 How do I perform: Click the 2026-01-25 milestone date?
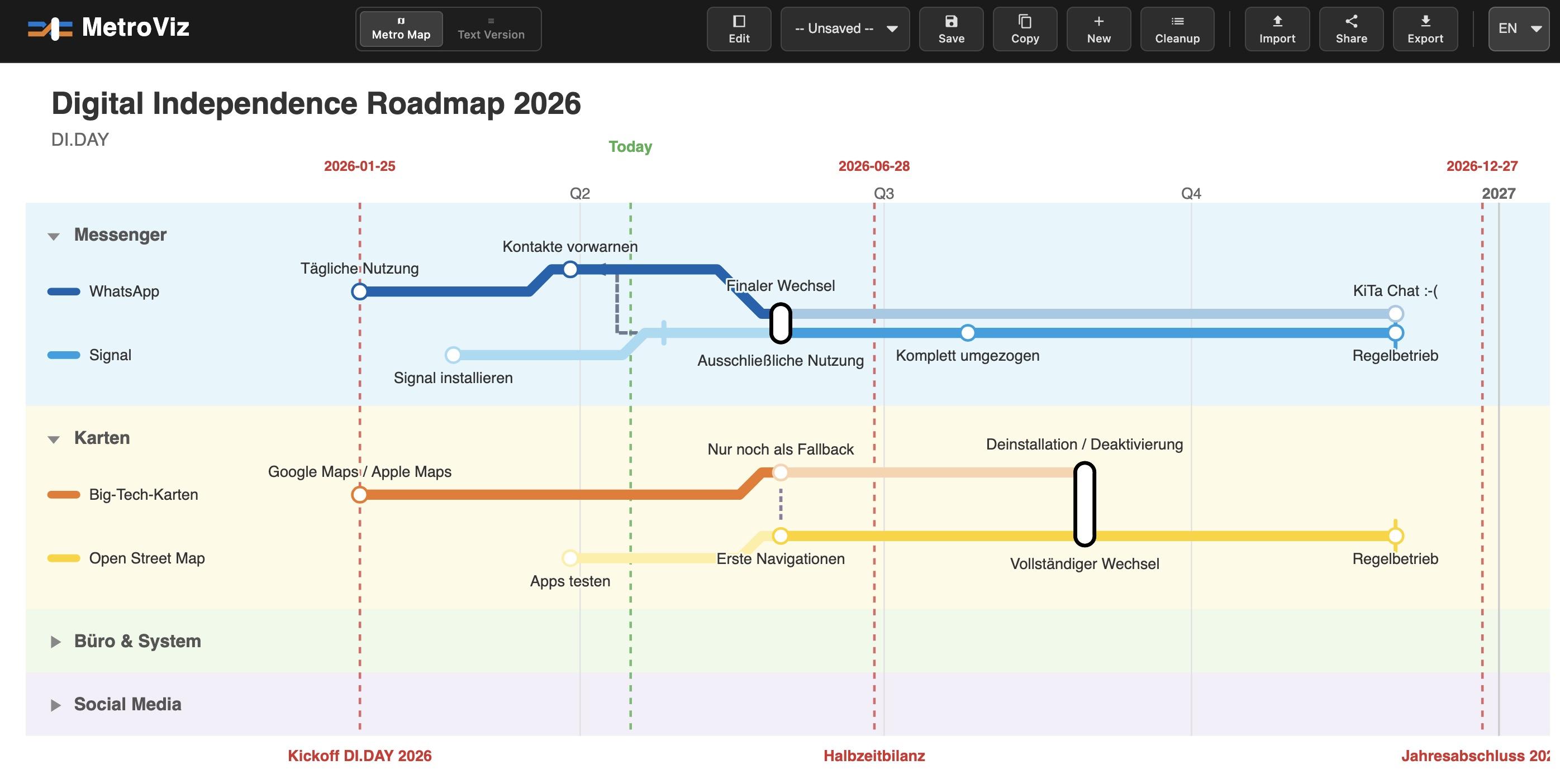tap(360, 166)
